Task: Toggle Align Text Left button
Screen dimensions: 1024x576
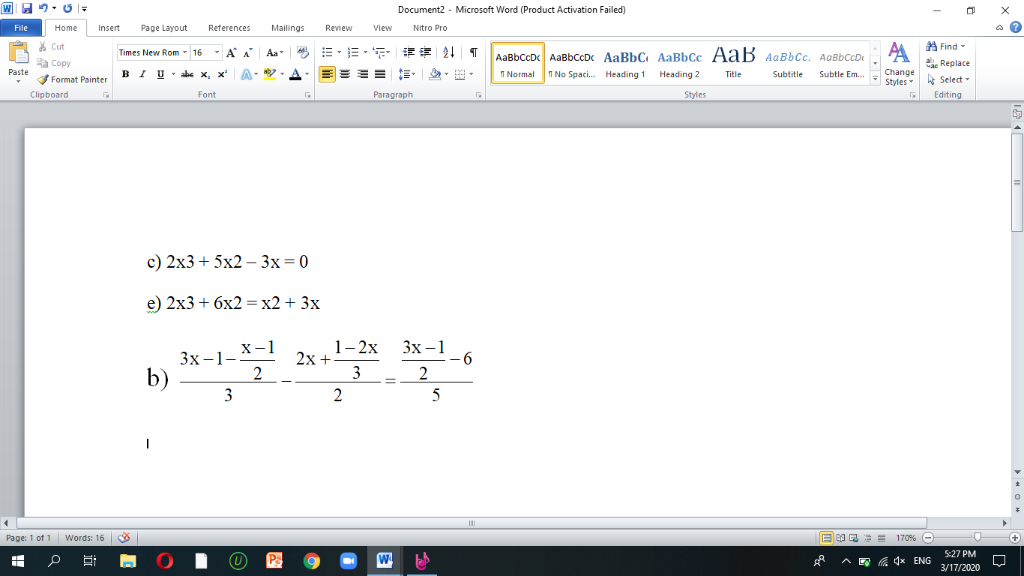Action: point(327,74)
